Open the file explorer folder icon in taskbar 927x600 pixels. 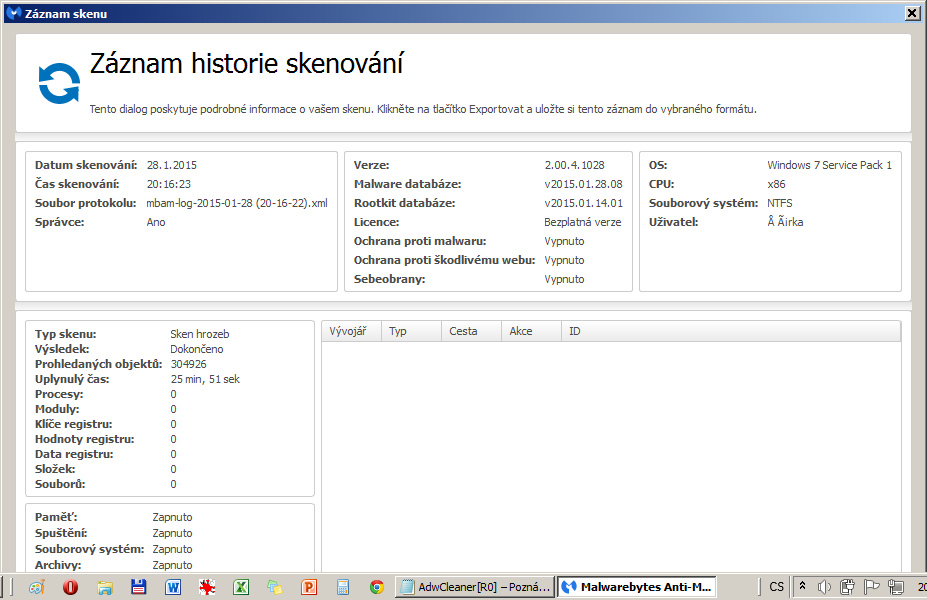[x=105, y=587]
